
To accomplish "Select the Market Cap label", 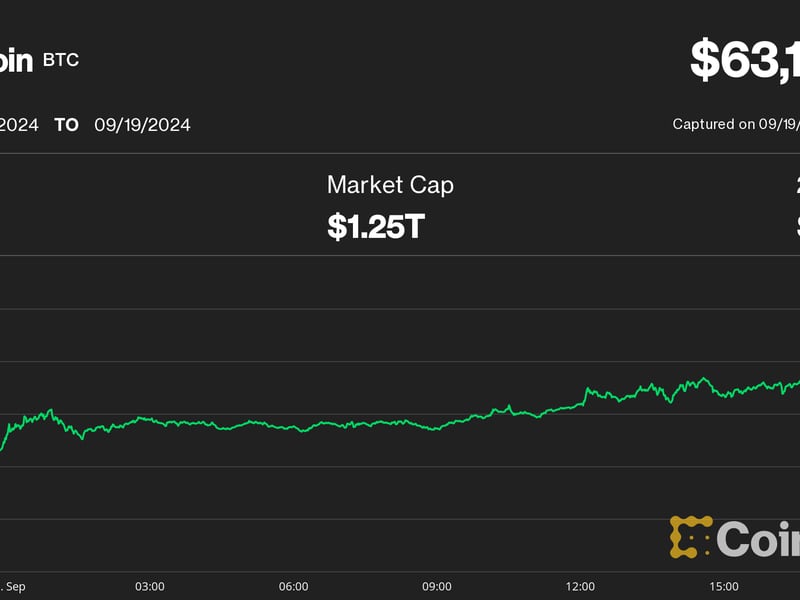I will (390, 185).
